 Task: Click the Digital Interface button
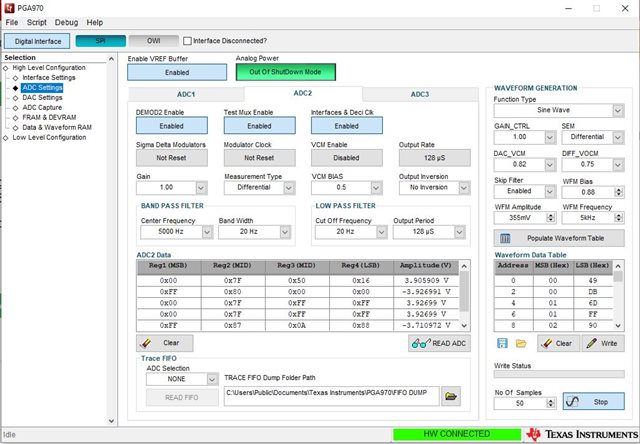(37, 41)
